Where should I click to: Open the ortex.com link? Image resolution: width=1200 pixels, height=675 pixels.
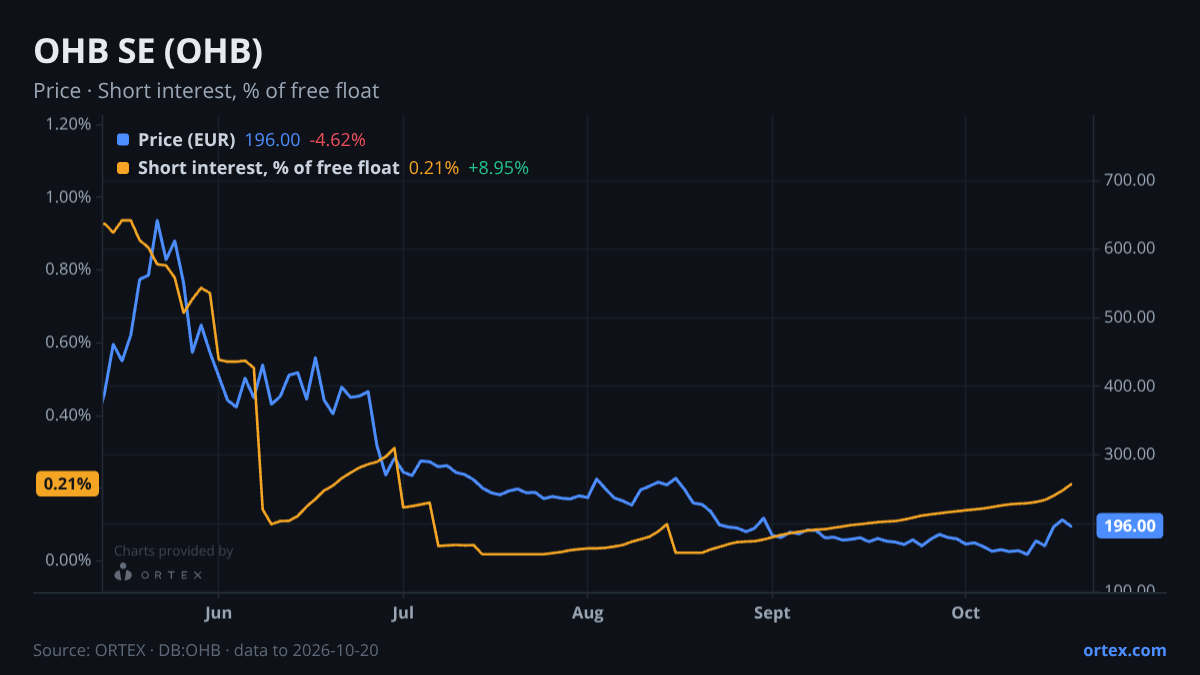(1125, 650)
